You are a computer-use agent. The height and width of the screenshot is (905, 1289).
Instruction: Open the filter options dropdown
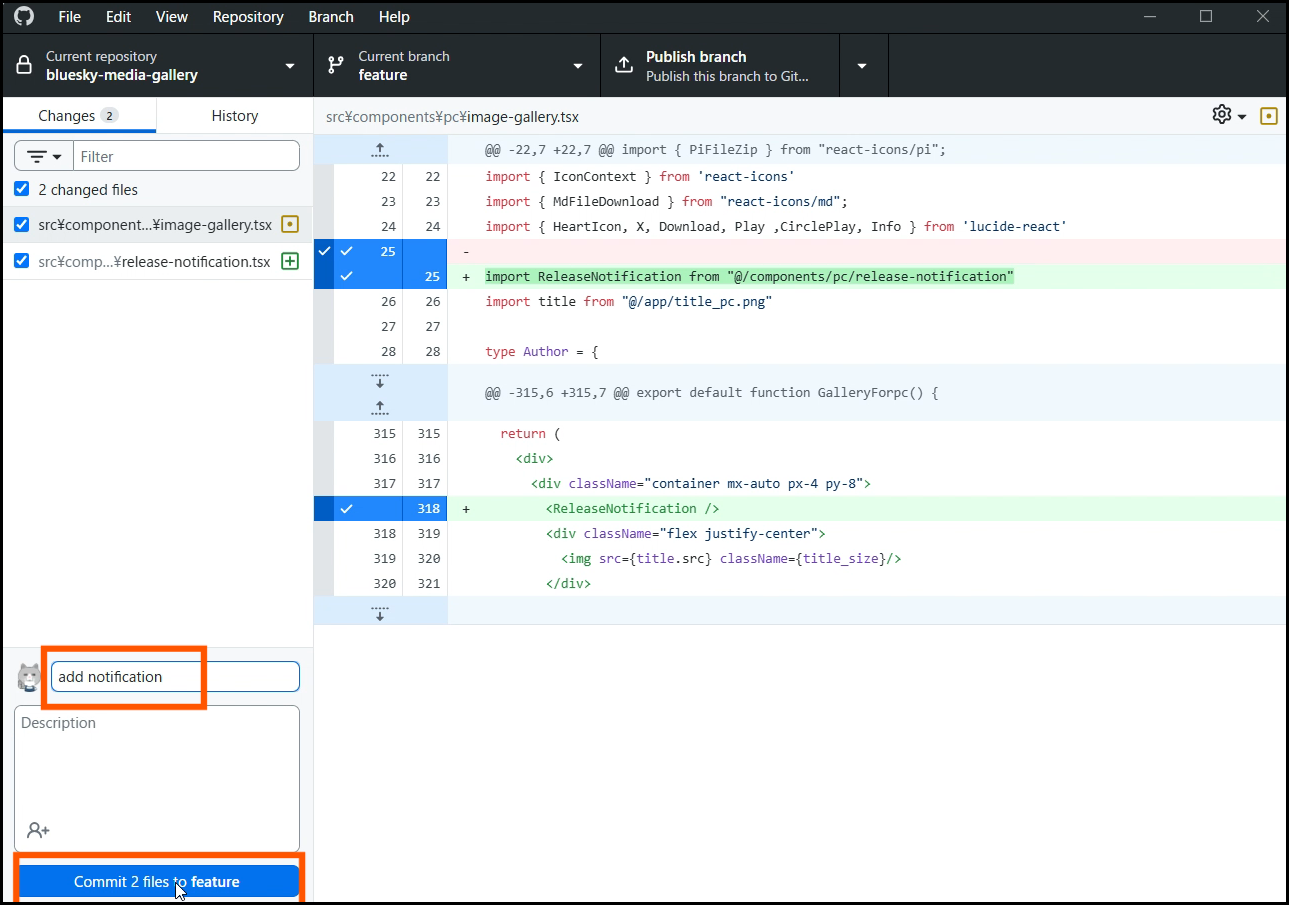[44, 156]
